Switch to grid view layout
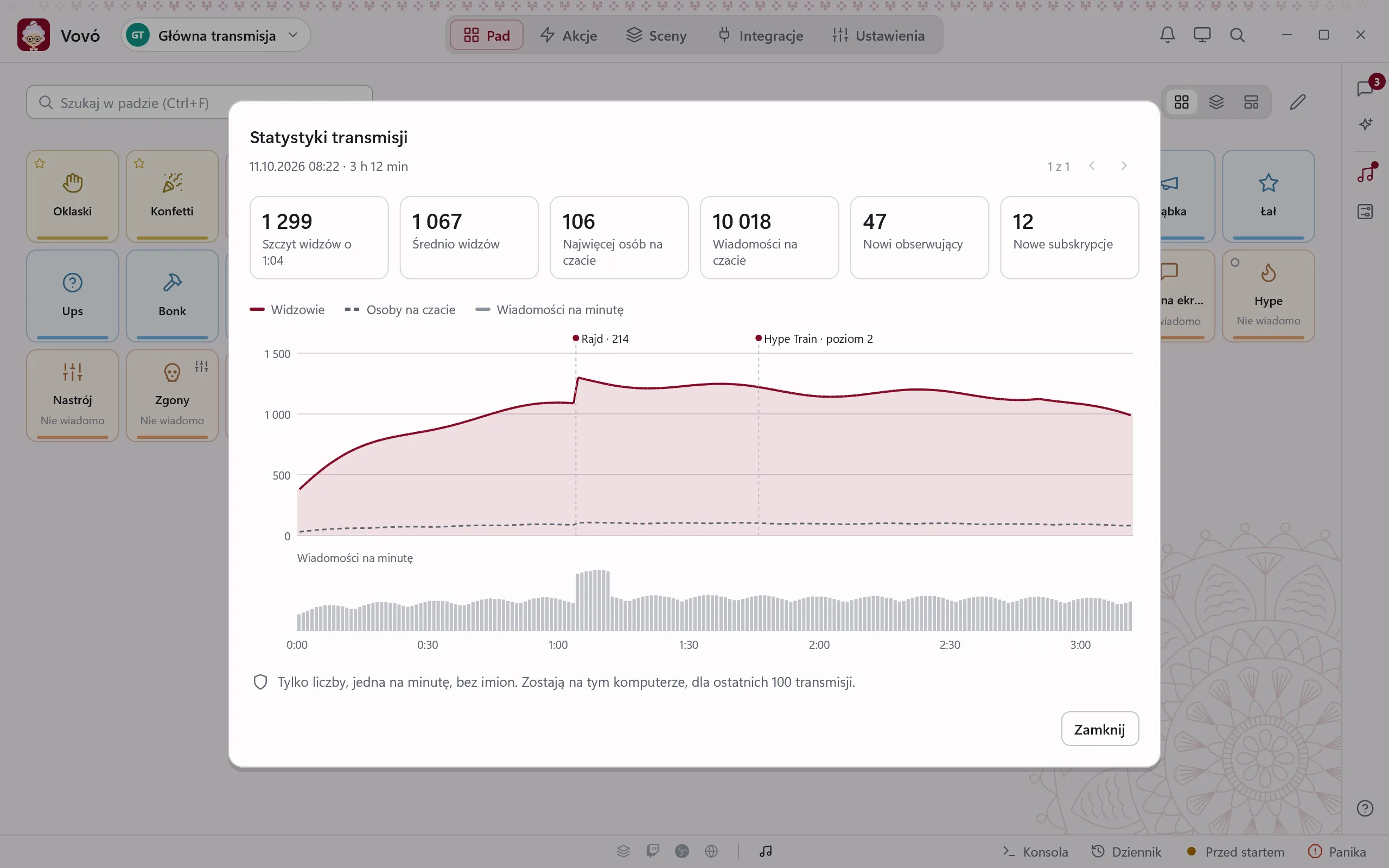1389x868 pixels. pyautogui.click(x=1182, y=102)
